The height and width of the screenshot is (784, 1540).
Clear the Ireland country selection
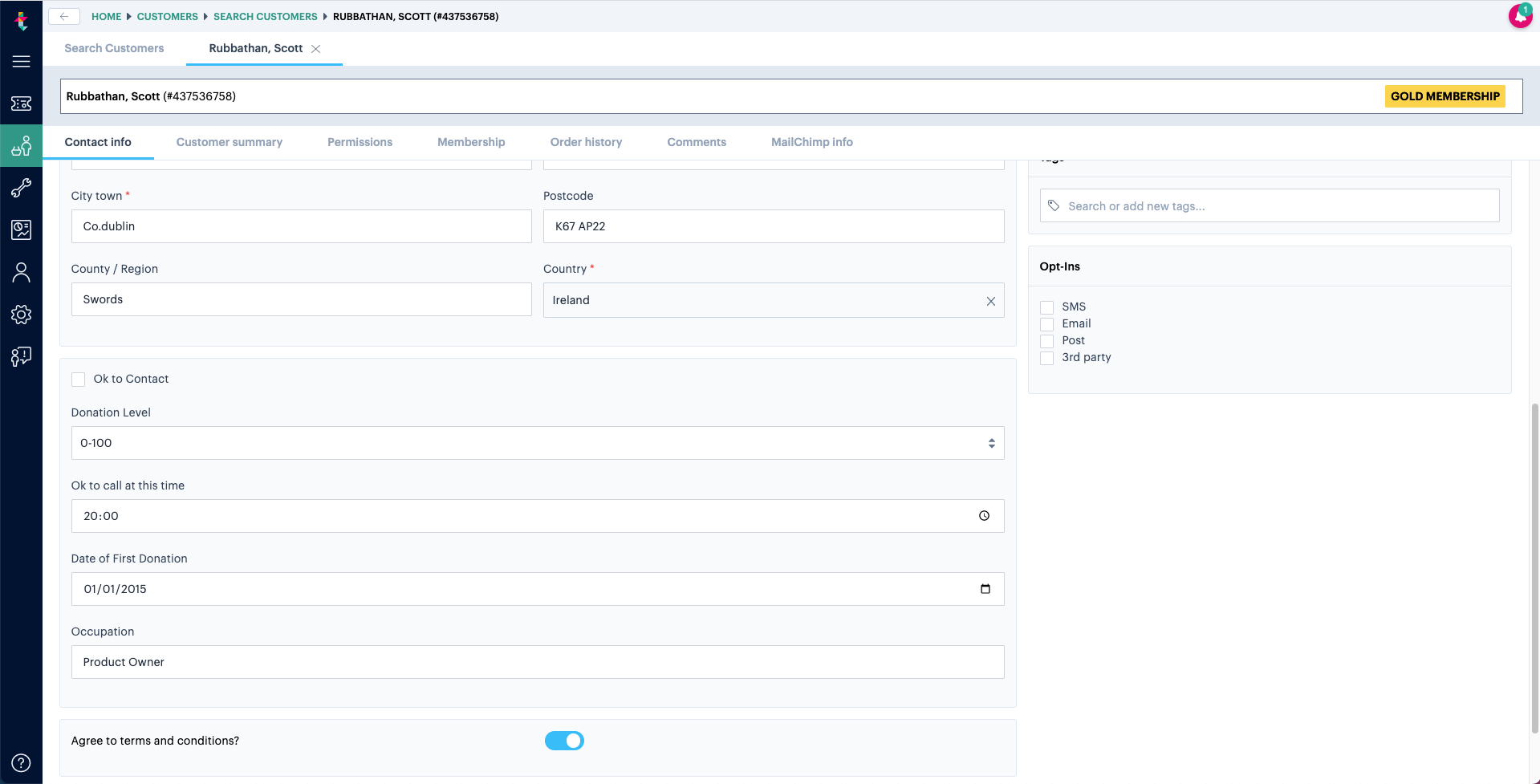(991, 301)
